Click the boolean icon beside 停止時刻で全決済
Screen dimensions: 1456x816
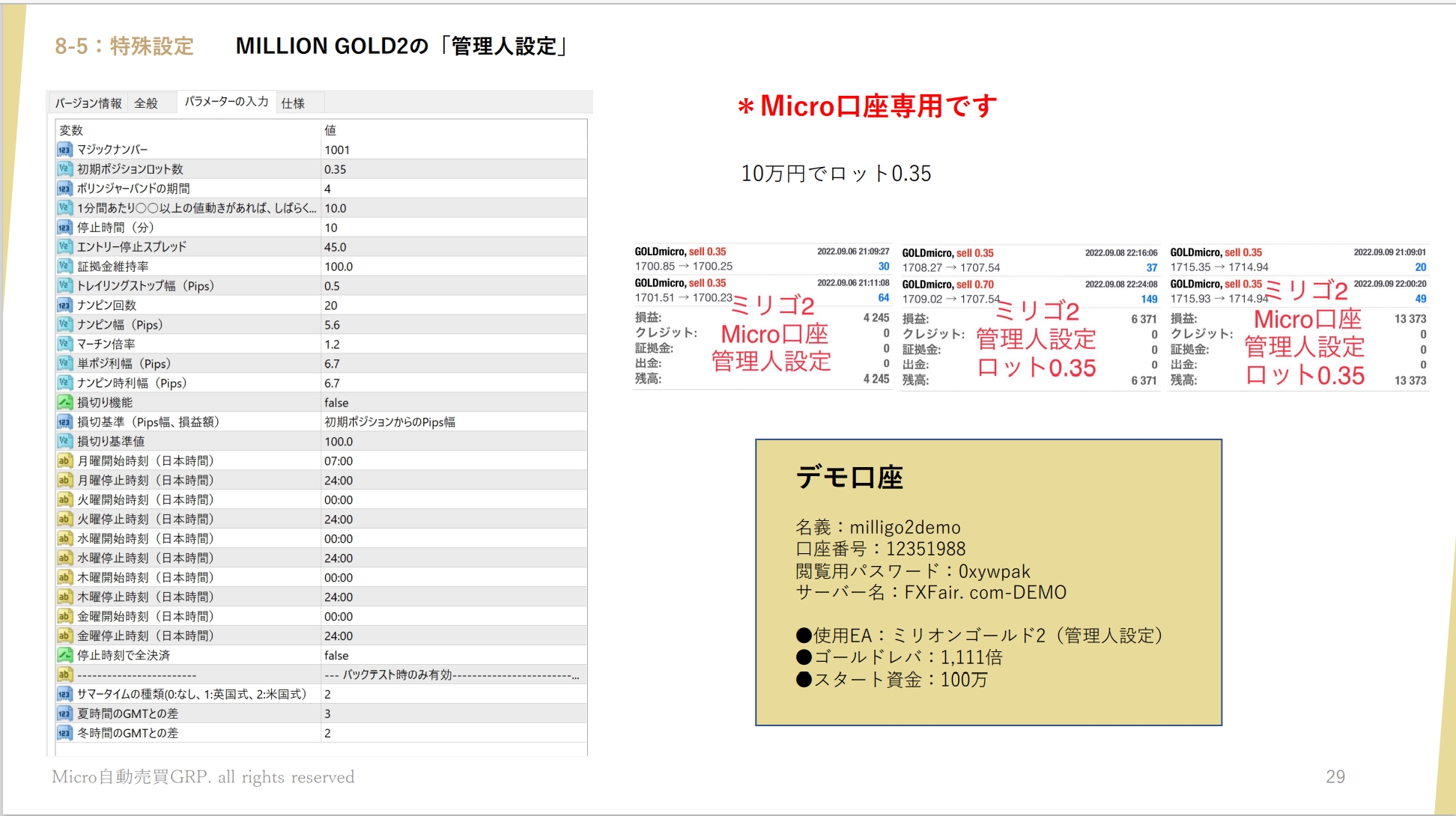(64, 656)
